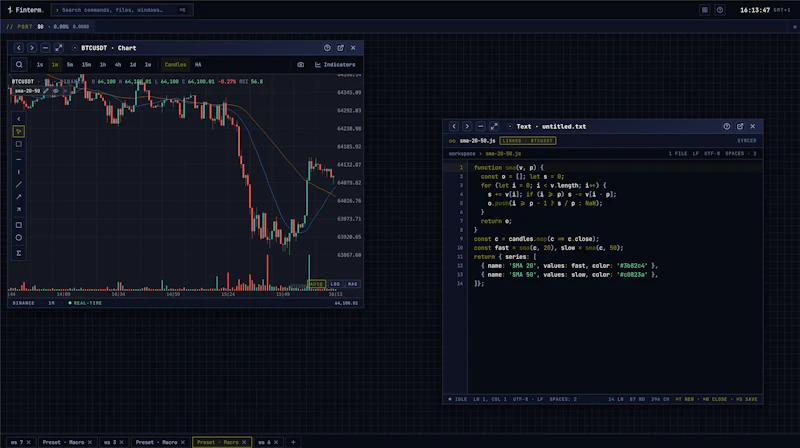Select the 1m timeframe highlighted in yellow

tap(55, 65)
